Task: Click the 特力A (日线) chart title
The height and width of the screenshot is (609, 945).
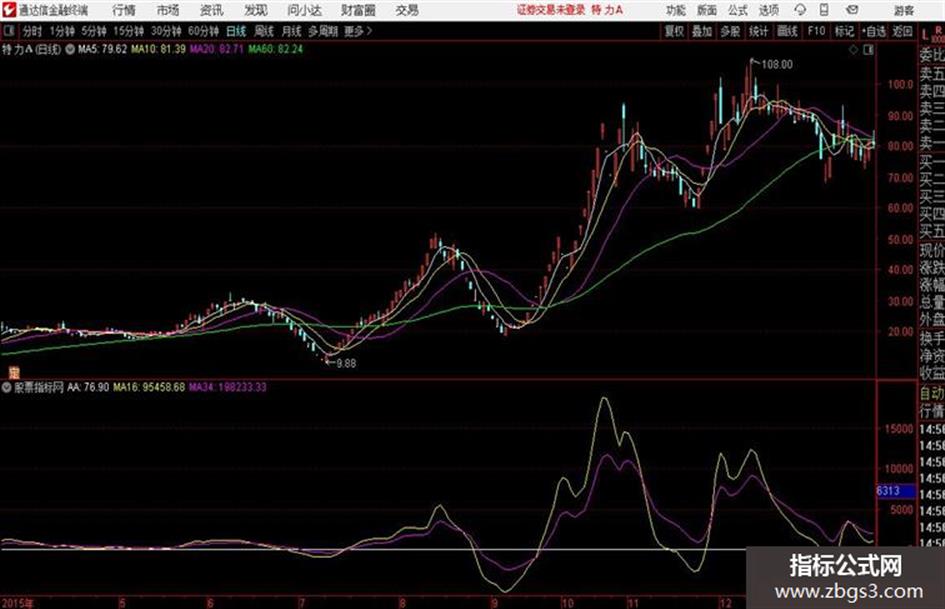Action: pyautogui.click(x=31, y=49)
